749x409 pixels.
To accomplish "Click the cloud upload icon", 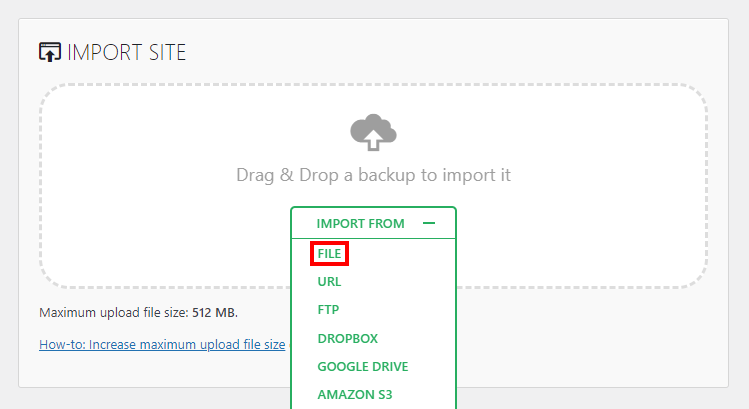I will point(373,131).
